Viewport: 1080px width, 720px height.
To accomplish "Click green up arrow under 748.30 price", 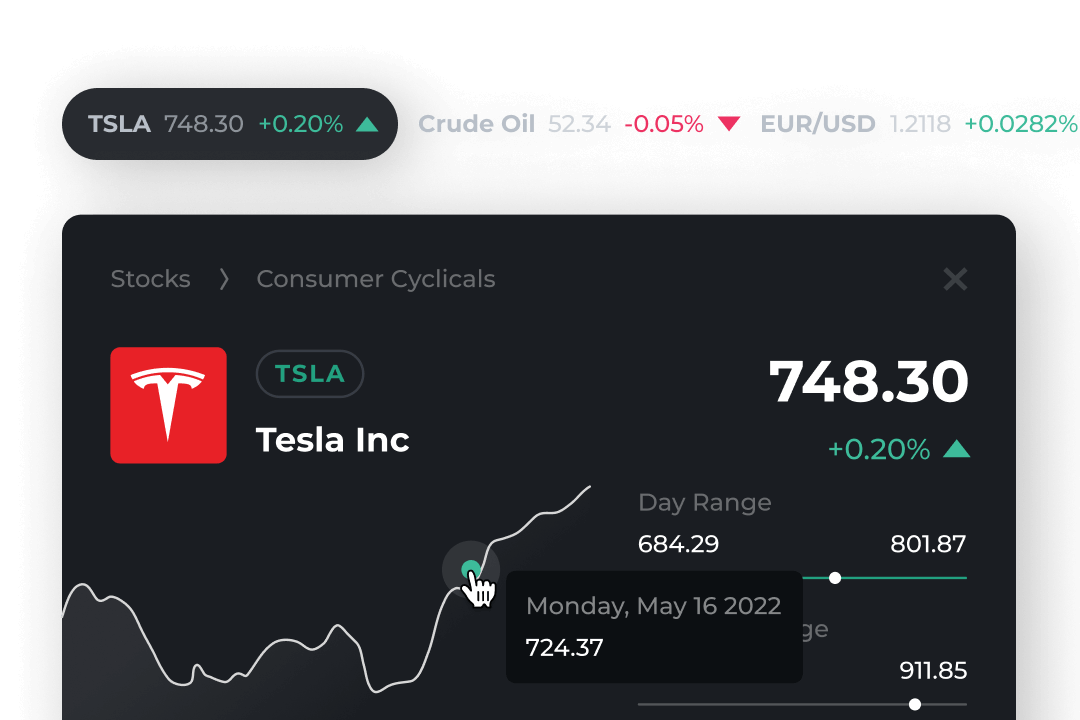I will point(956,450).
